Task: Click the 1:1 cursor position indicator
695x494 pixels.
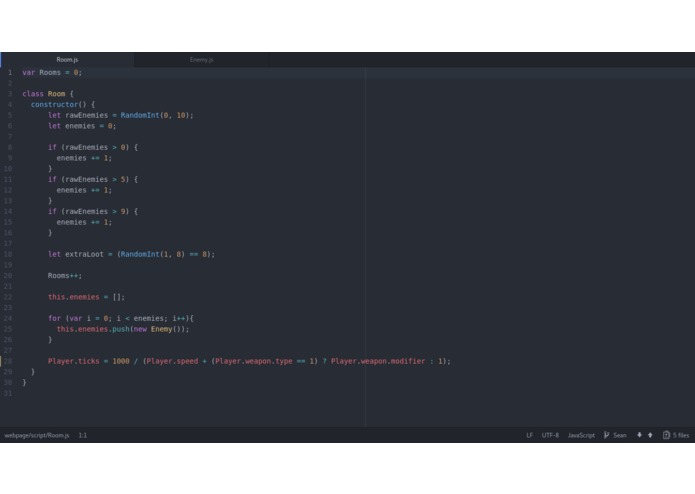Action: click(x=82, y=435)
